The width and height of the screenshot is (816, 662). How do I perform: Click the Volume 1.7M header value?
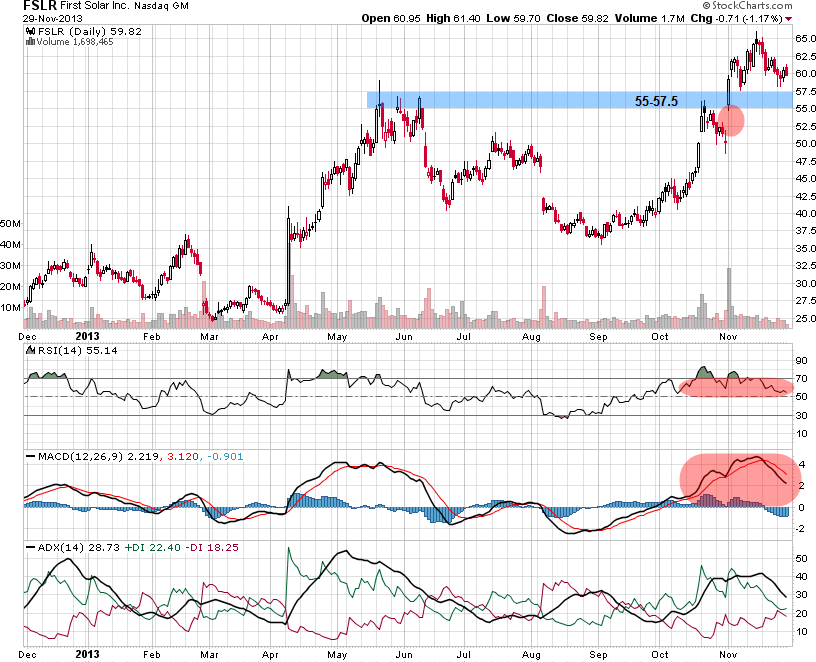(x=649, y=18)
